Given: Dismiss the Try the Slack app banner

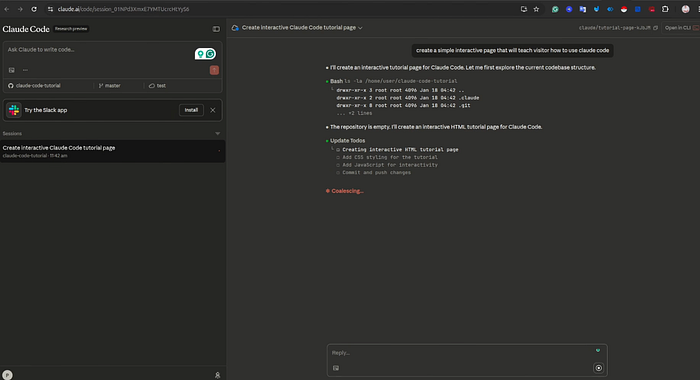Looking at the screenshot, I should pos(212,110).
